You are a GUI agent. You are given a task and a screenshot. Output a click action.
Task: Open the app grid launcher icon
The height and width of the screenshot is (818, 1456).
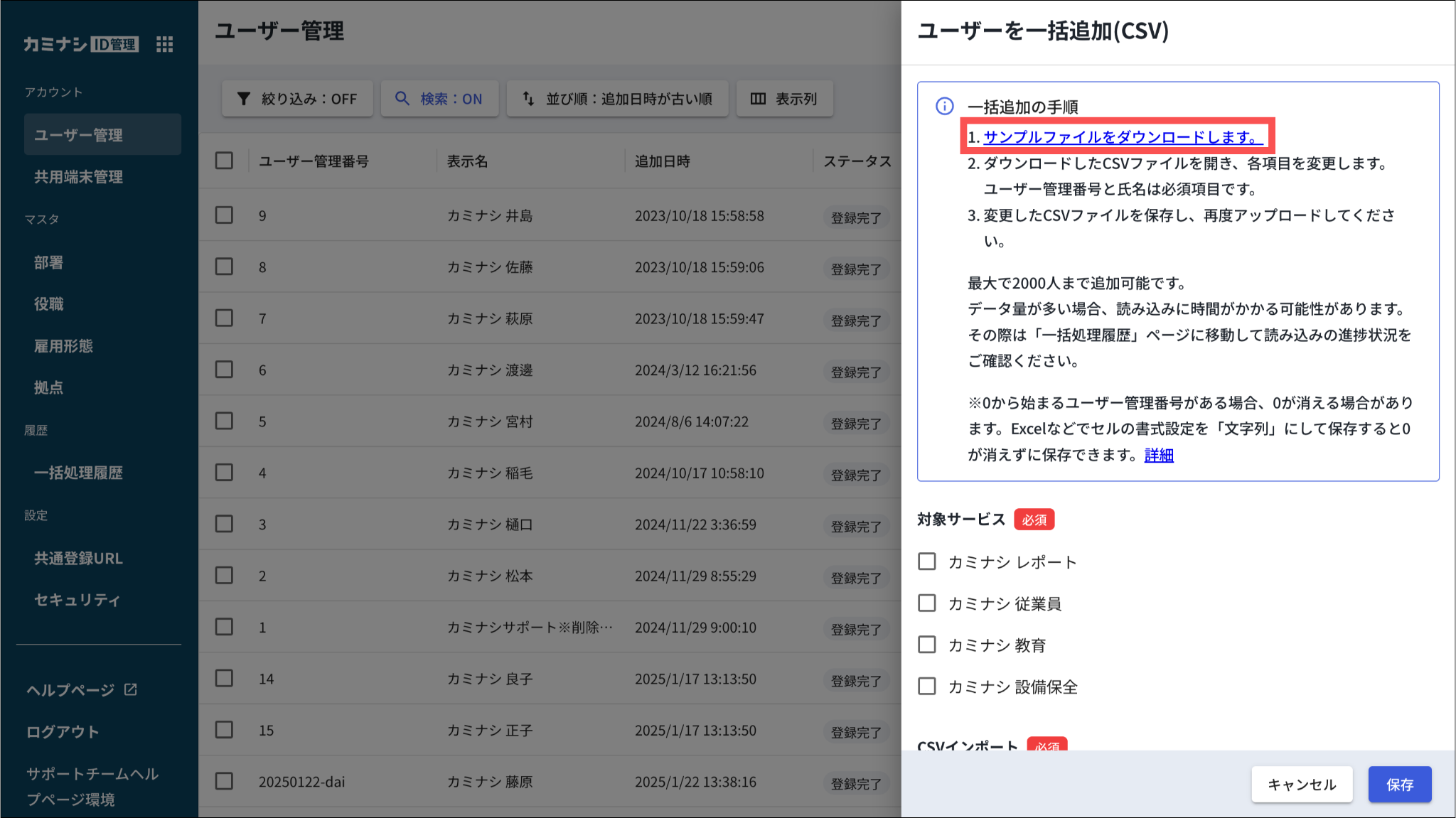(164, 44)
